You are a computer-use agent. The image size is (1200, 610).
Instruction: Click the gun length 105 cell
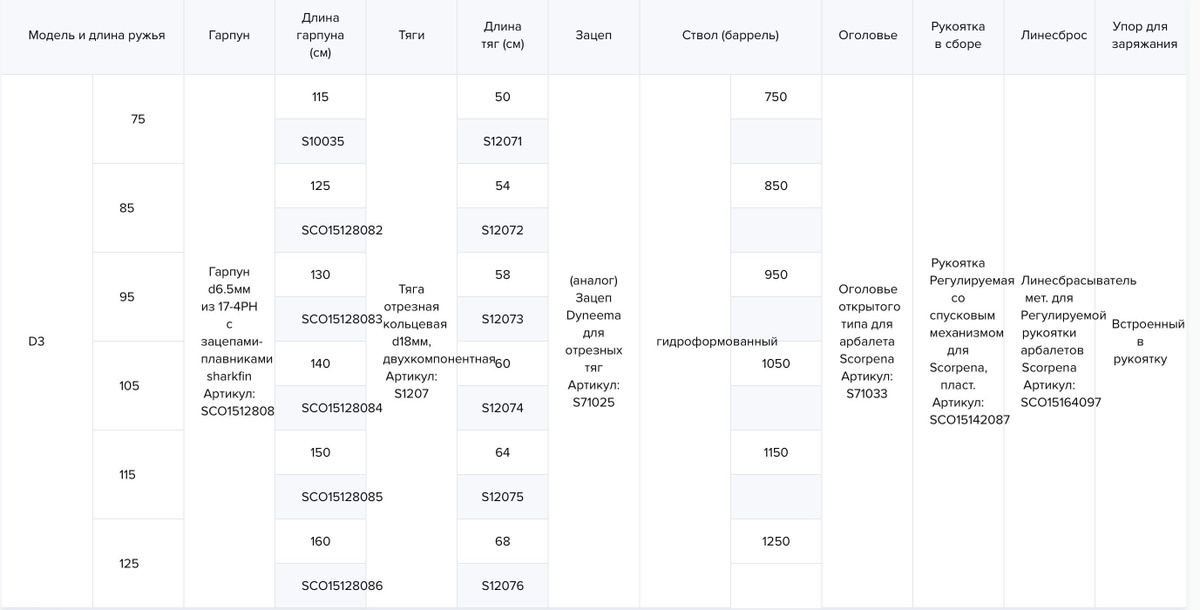point(138,386)
